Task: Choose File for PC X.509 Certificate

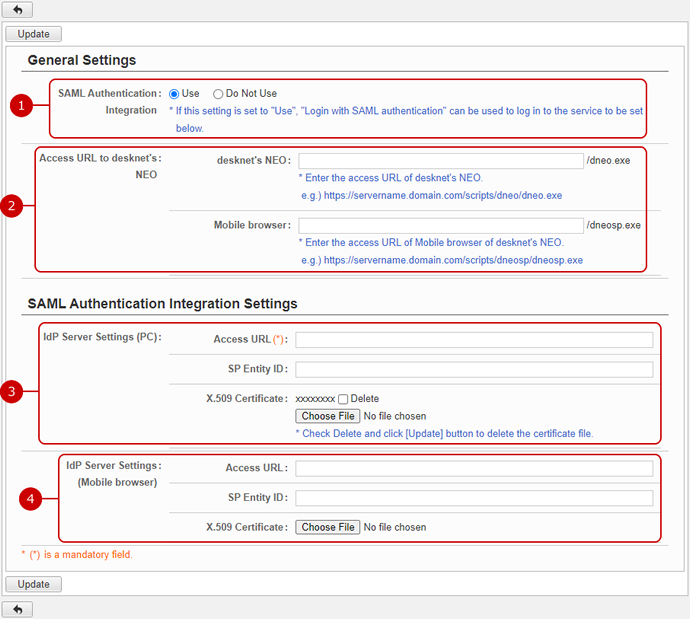Action: tap(328, 416)
